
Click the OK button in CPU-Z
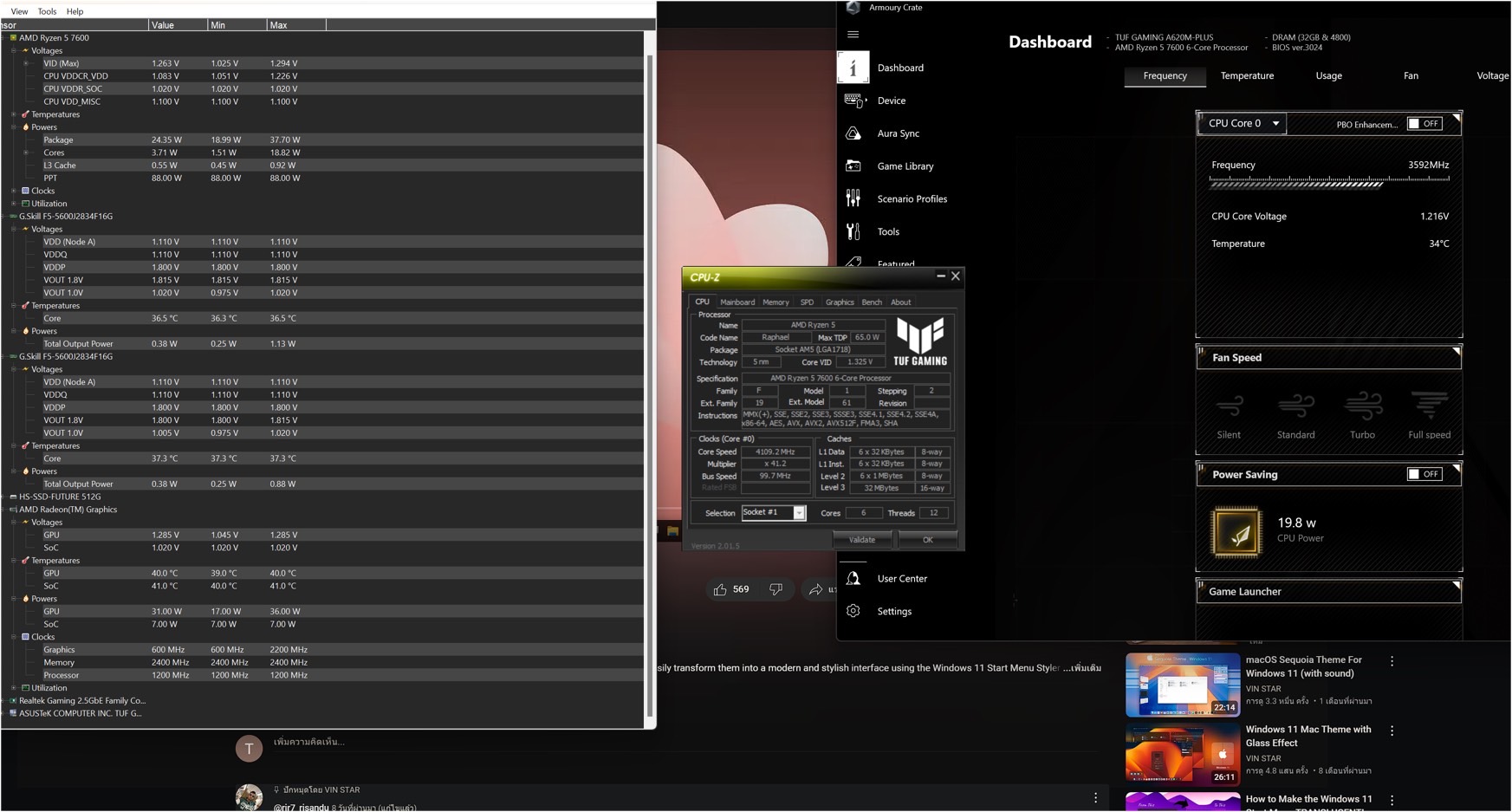click(x=928, y=540)
